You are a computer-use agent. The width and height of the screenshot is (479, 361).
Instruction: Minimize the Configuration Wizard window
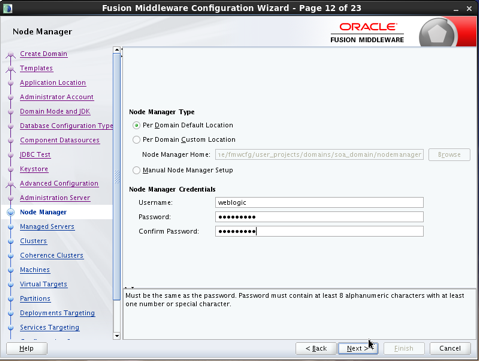point(456,9)
